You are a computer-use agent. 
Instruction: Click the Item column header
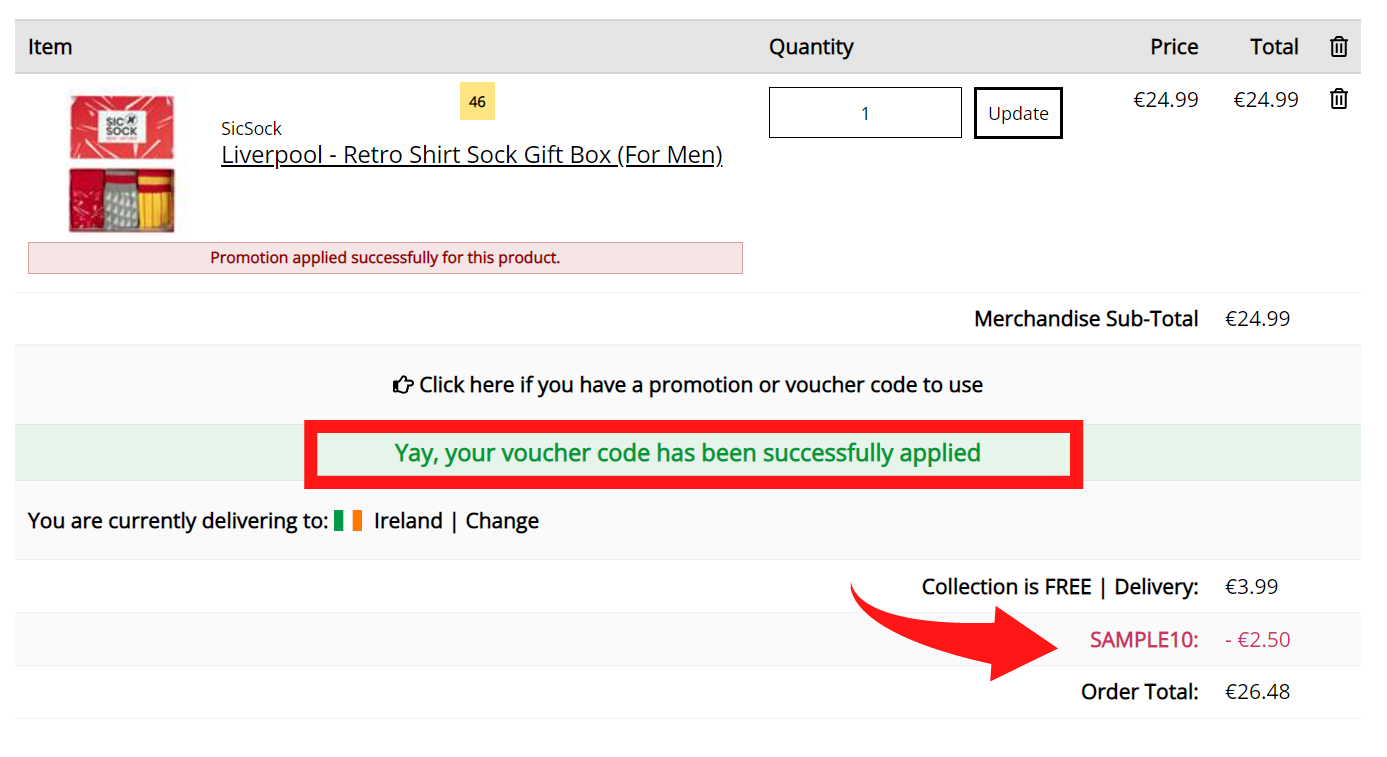click(x=50, y=47)
